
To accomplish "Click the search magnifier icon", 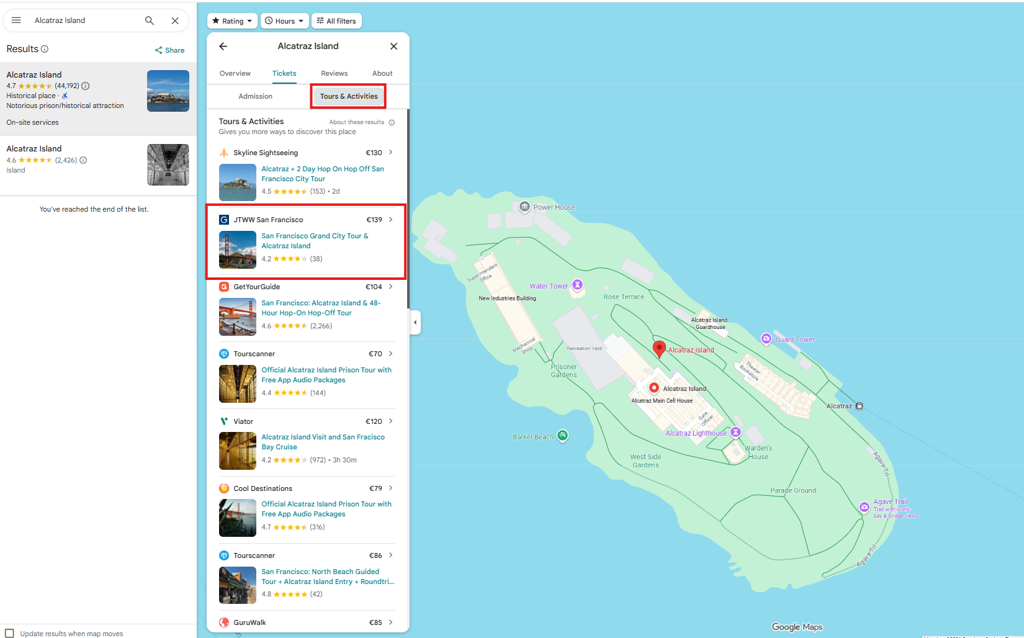I will pos(150,20).
